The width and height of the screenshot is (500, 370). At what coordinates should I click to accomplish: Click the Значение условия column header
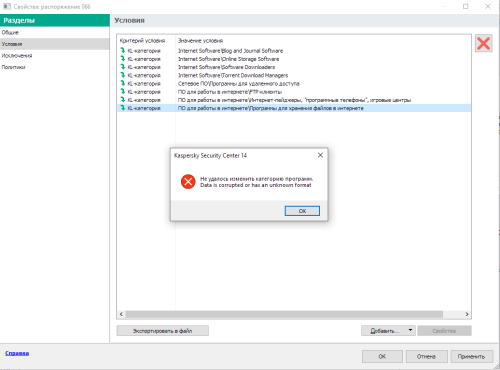point(200,41)
